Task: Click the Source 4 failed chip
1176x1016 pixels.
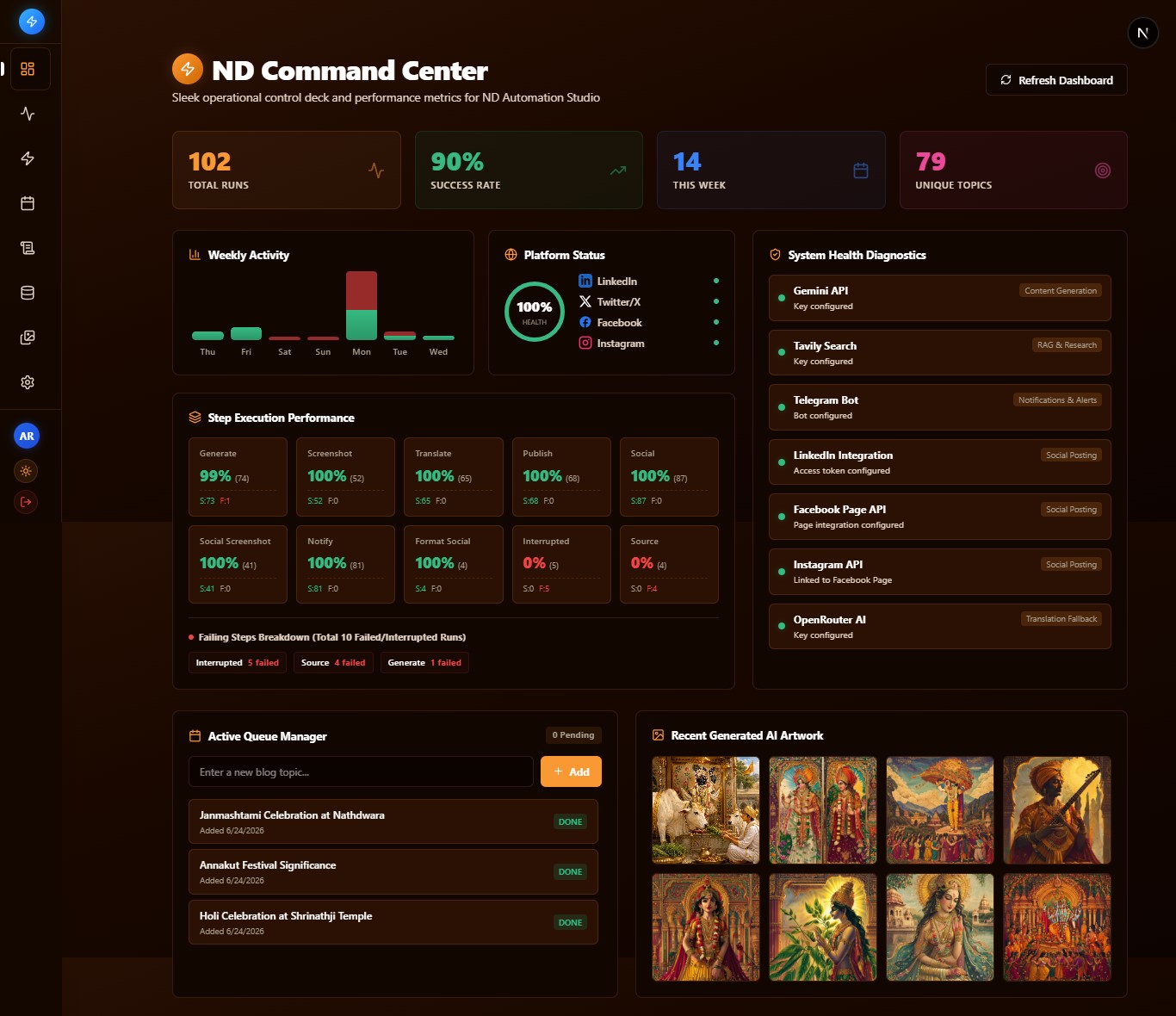Action: (x=333, y=663)
